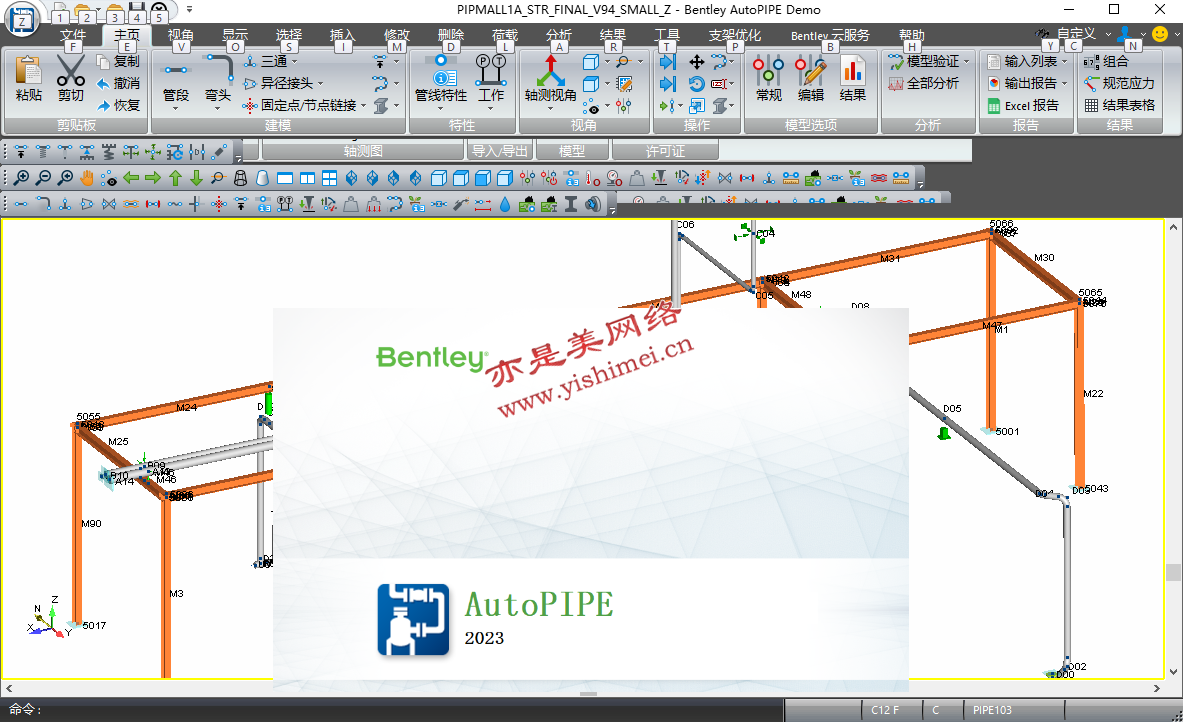Select the orange hand pan tool
The height and width of the screenshot is (722, 1183).
tap(87, 178)
